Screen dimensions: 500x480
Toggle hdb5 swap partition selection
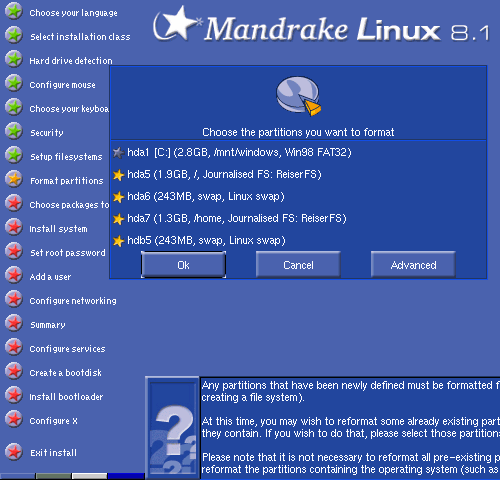(x=118, y=241)
